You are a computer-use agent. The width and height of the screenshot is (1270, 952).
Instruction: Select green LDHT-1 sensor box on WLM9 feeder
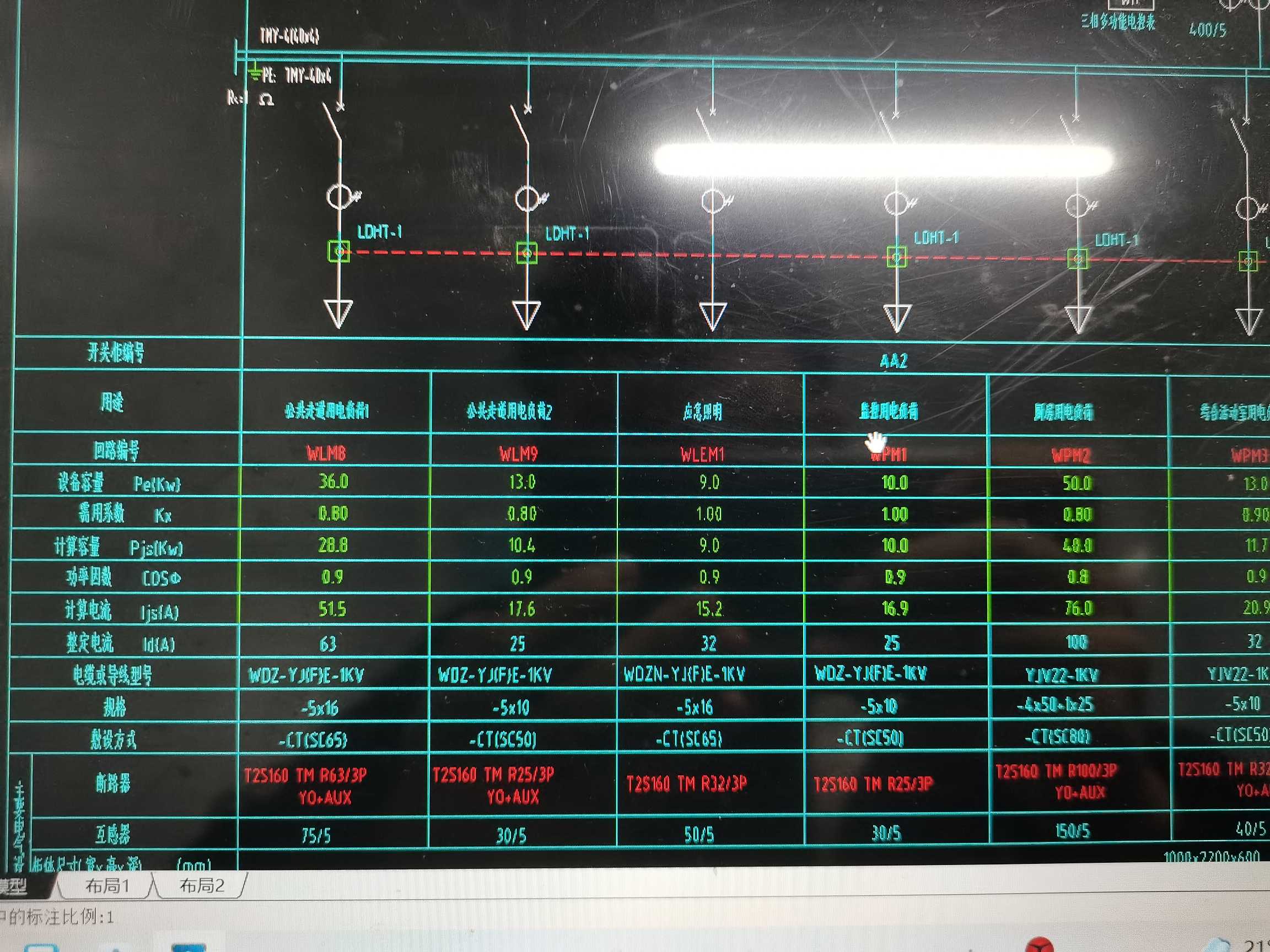tap(526, 252)
